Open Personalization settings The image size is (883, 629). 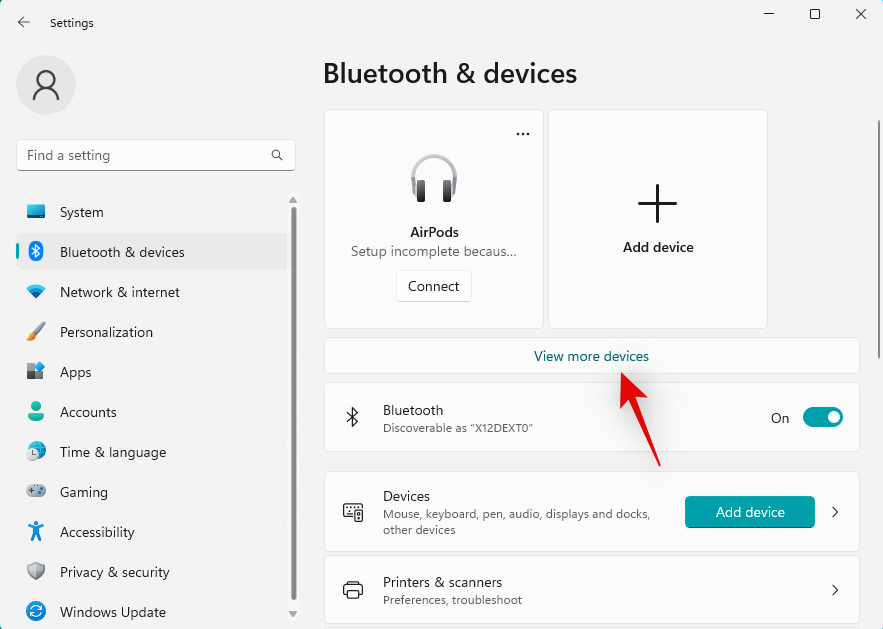151,332
